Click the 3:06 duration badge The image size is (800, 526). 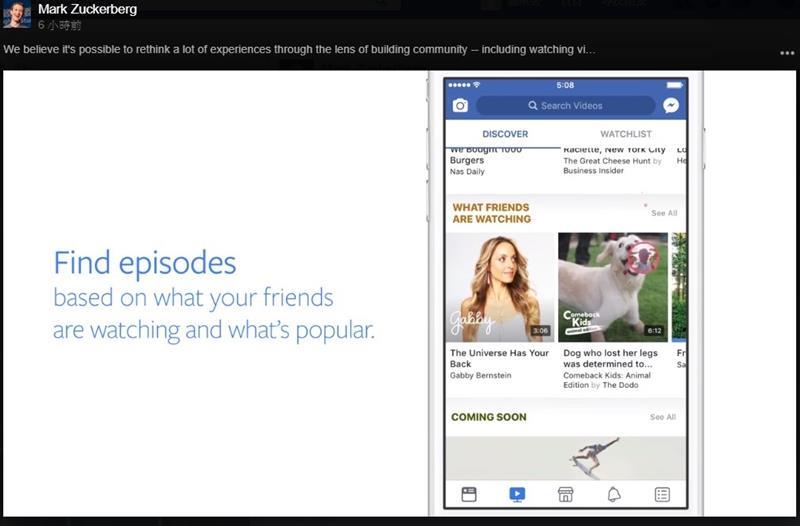[x=540, y=331]
